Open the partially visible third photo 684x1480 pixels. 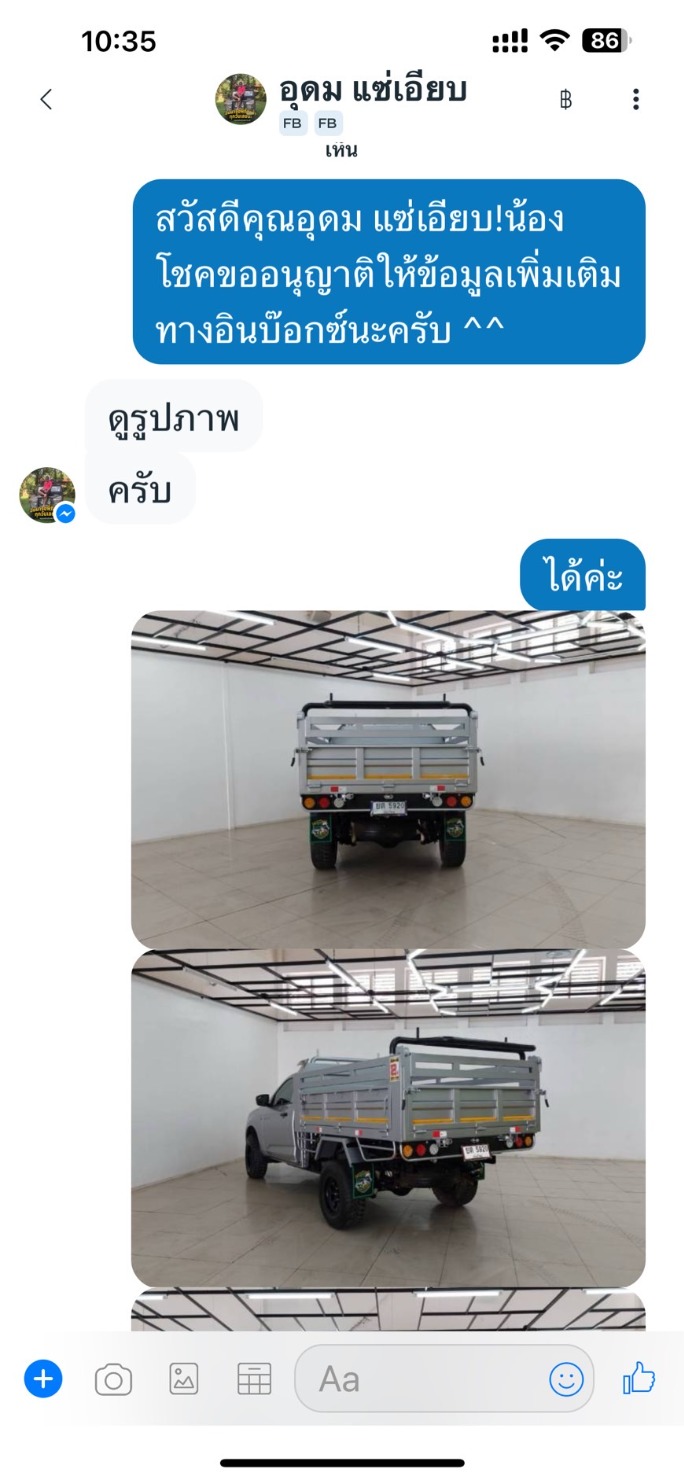(x=388, y=1310)
